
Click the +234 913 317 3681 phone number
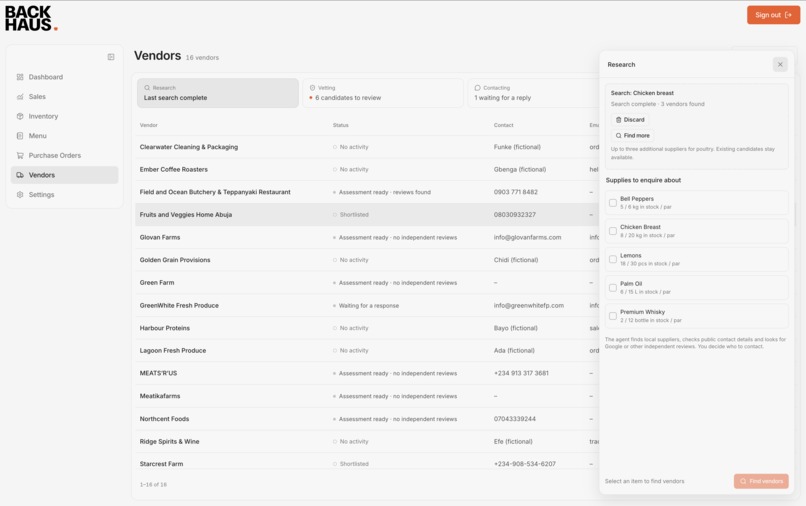521,373
